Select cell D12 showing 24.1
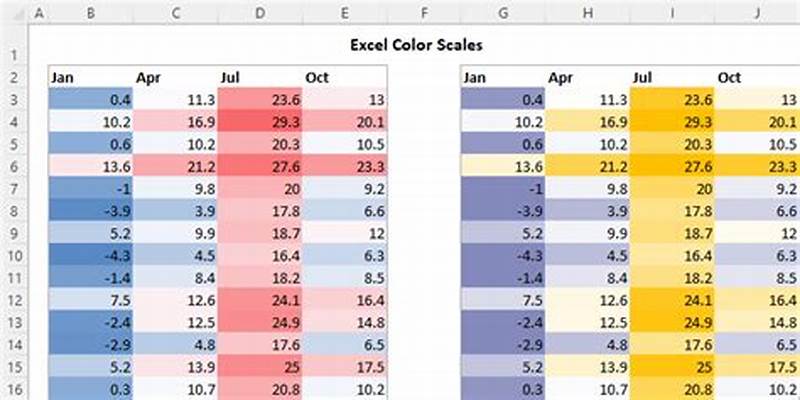 click(260, 300)
